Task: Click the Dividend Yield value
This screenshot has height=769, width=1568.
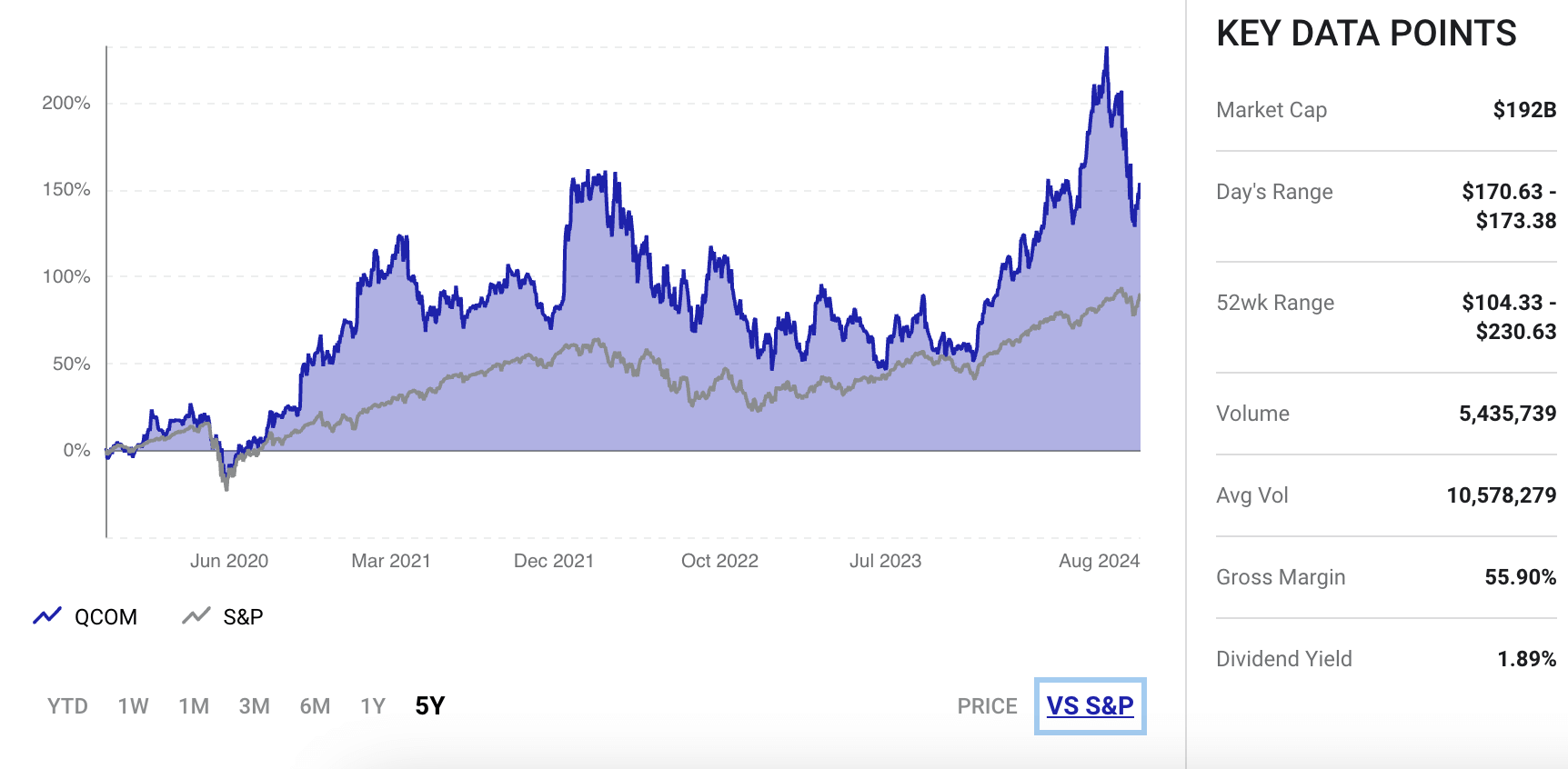Action: [x=1528, y=658]
